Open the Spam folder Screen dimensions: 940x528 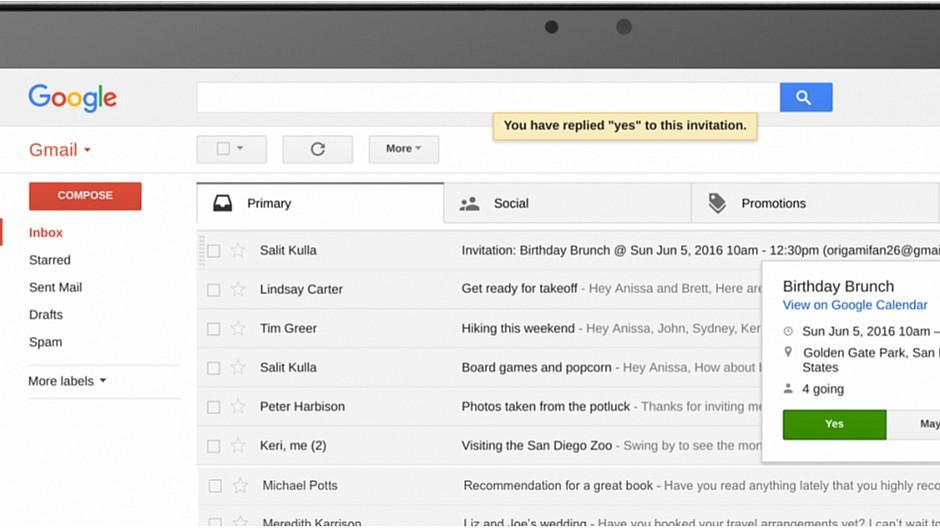click(46, 342)
